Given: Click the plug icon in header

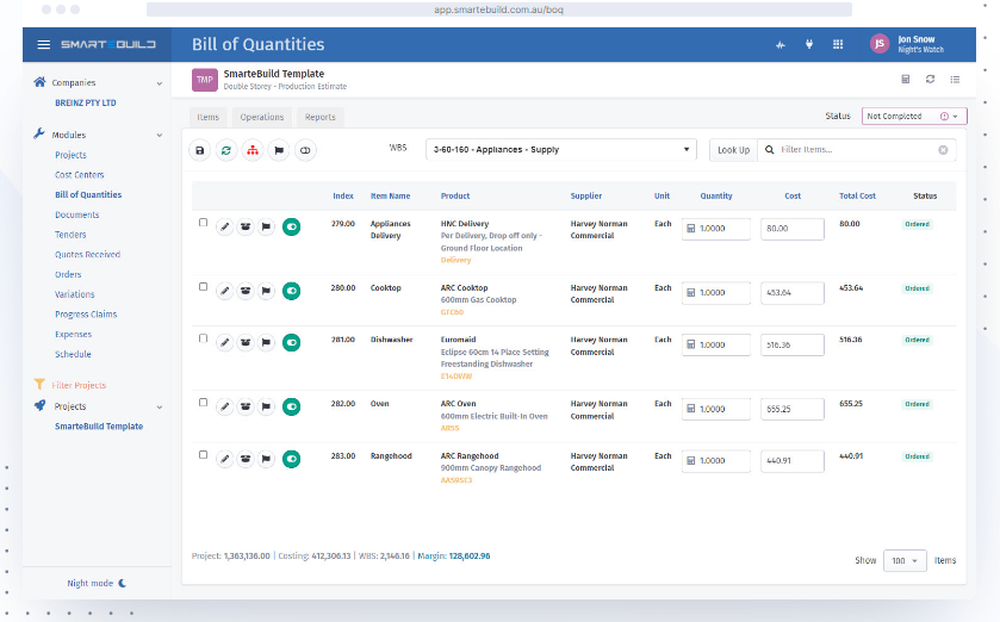Looking at the screenshot, I should coord(809,45).
